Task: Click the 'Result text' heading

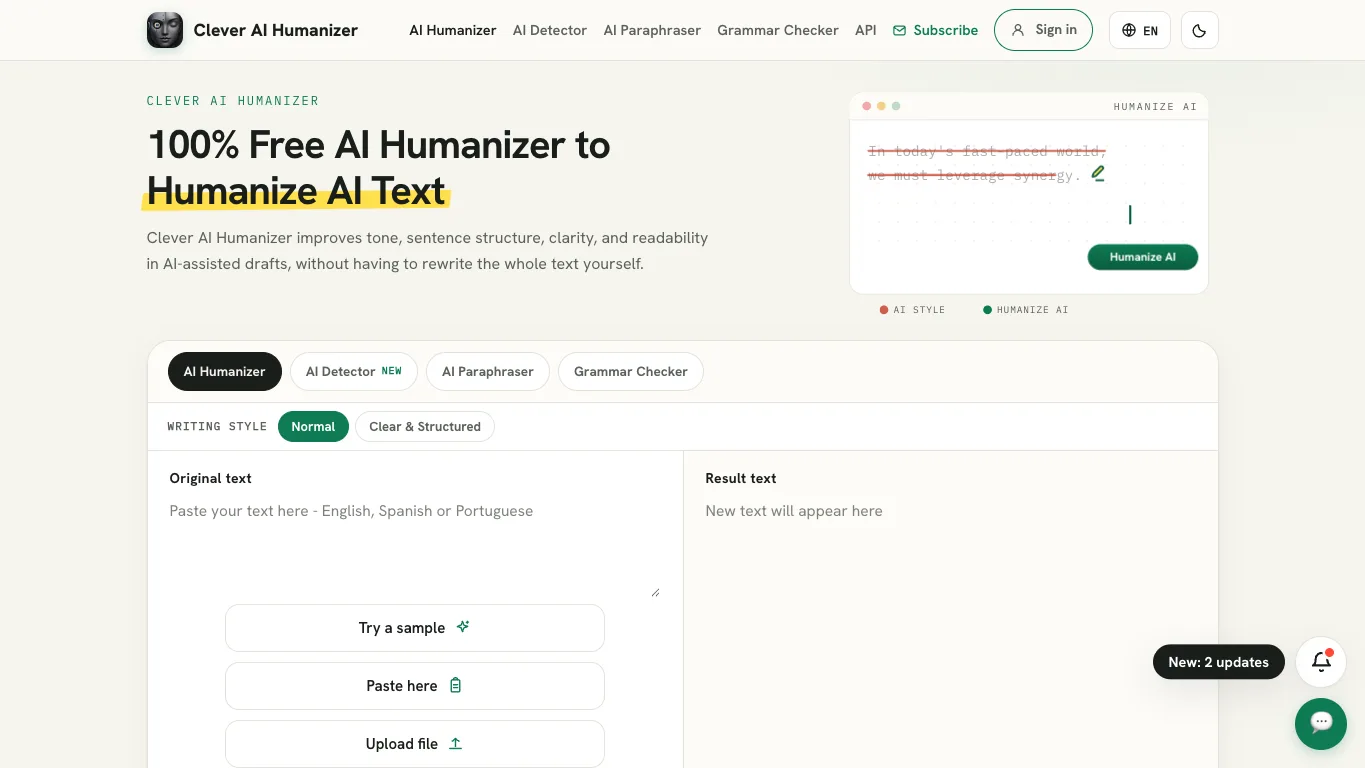Action: coord(741,478)
